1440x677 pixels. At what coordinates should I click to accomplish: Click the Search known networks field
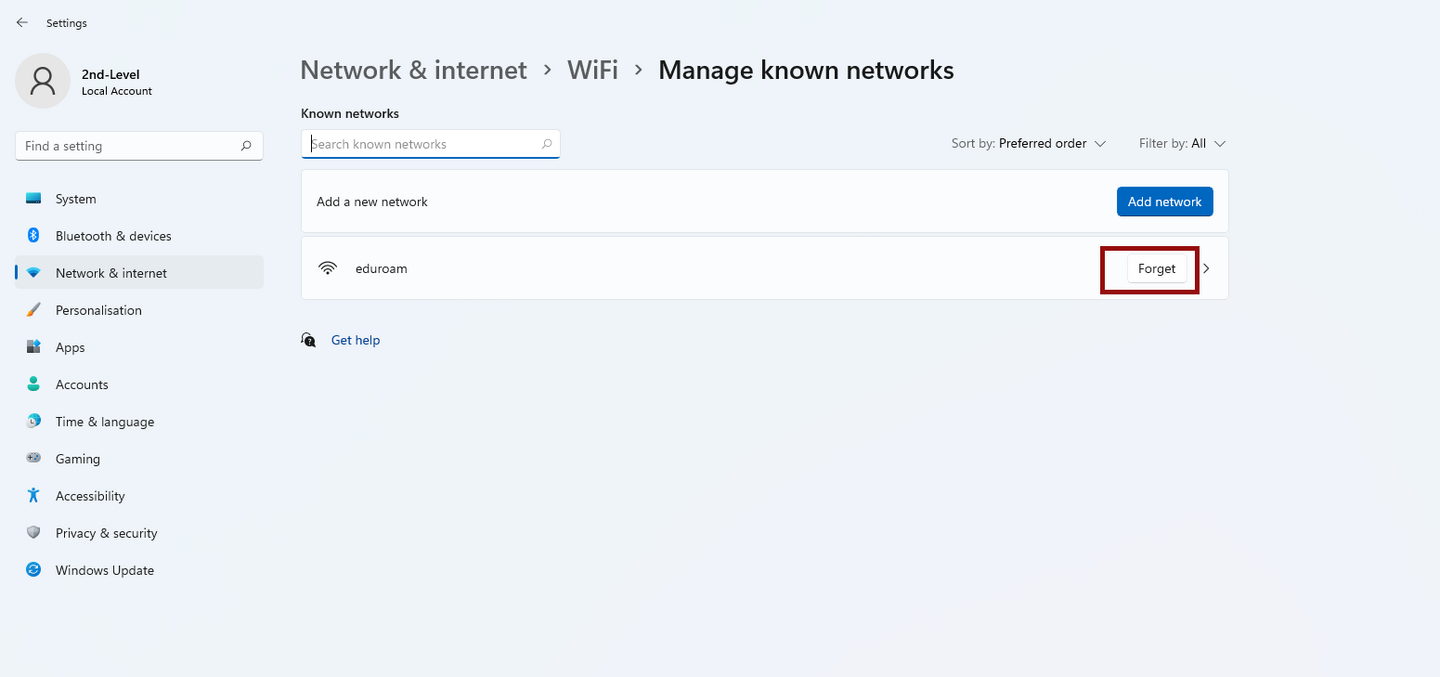pyautogui.click(x=431, y=144)
